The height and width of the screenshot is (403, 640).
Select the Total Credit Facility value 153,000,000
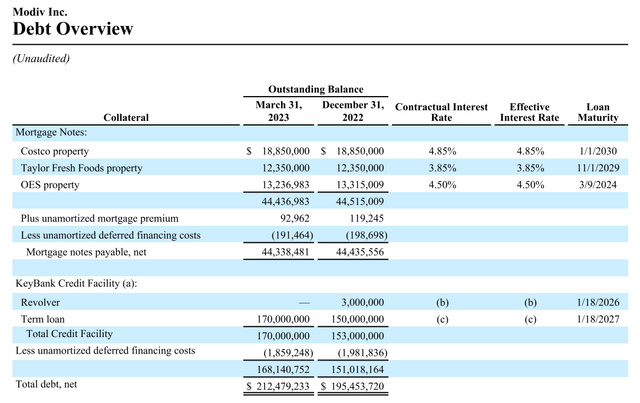[358, 336]
